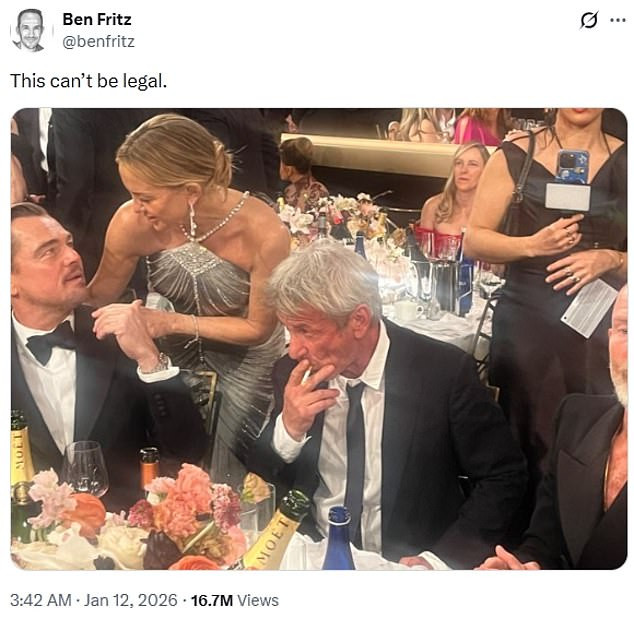Click the empty wine glass in photo
The image size is (634, 619).
86,468
